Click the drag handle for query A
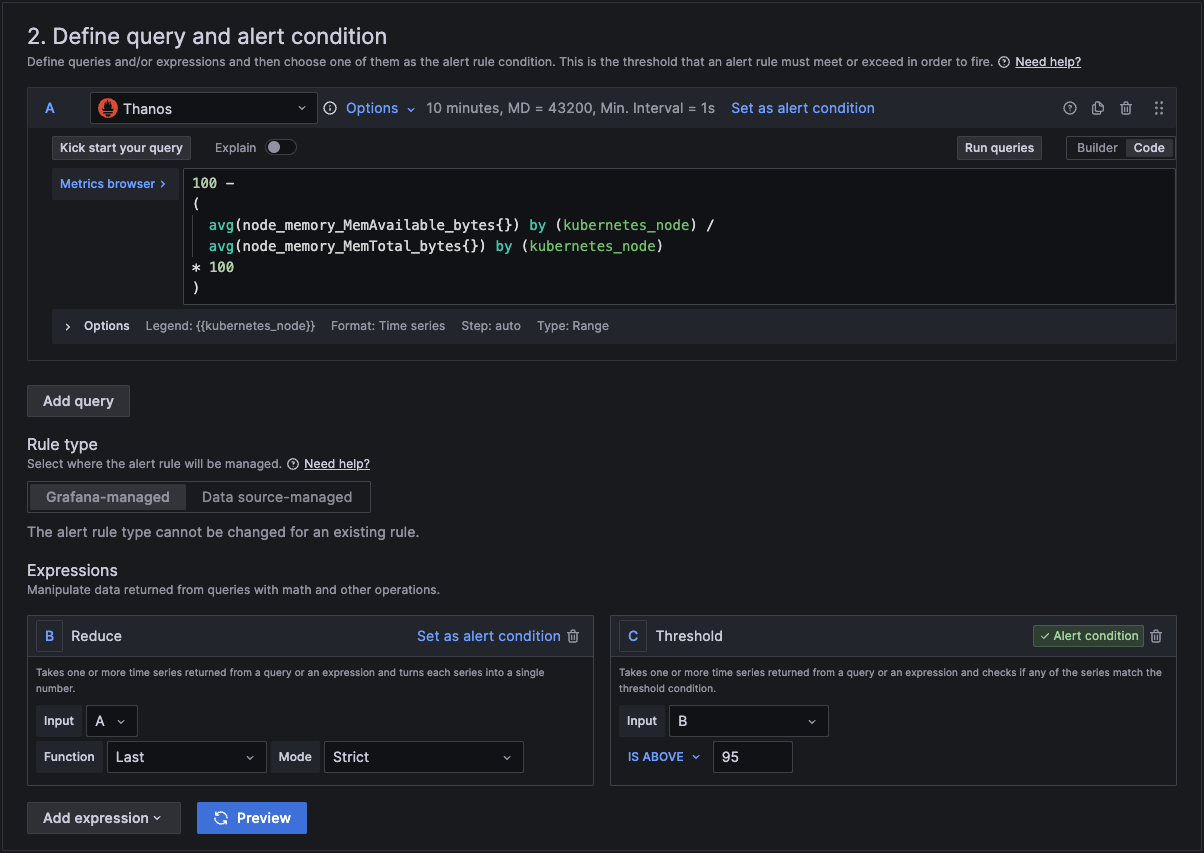This screenshot has width=1204, height=853. click(1159, 108)
